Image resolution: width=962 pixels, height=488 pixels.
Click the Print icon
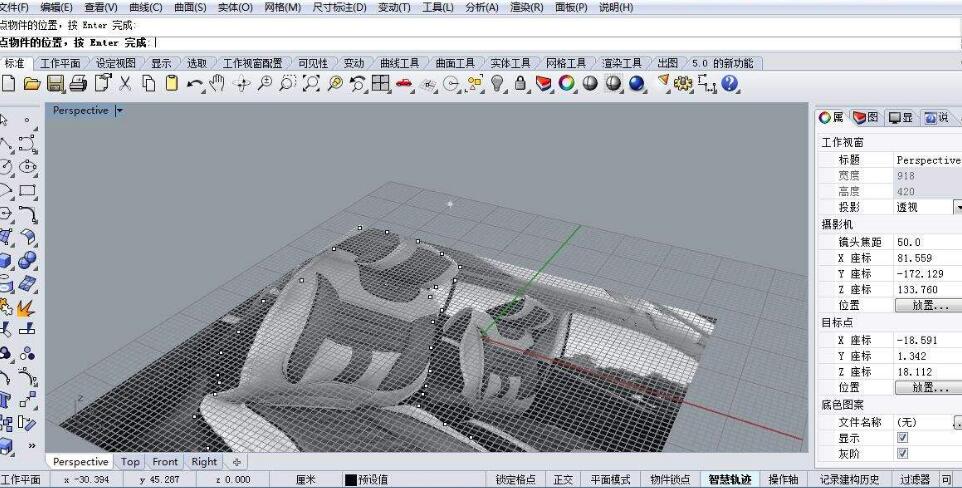coord(78,83)
